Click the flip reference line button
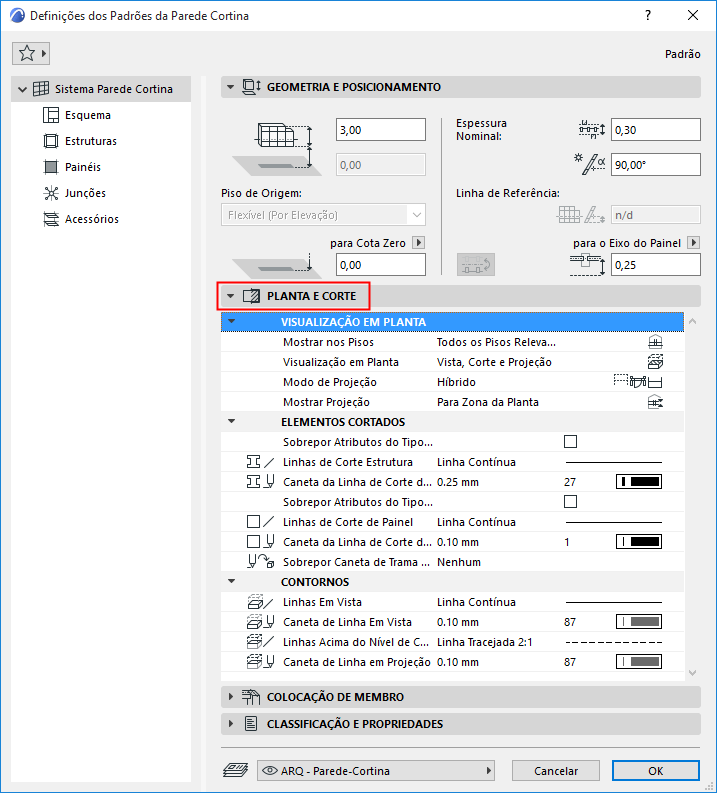The height and width of the screenshot is (793, 717). click(476, 265)
